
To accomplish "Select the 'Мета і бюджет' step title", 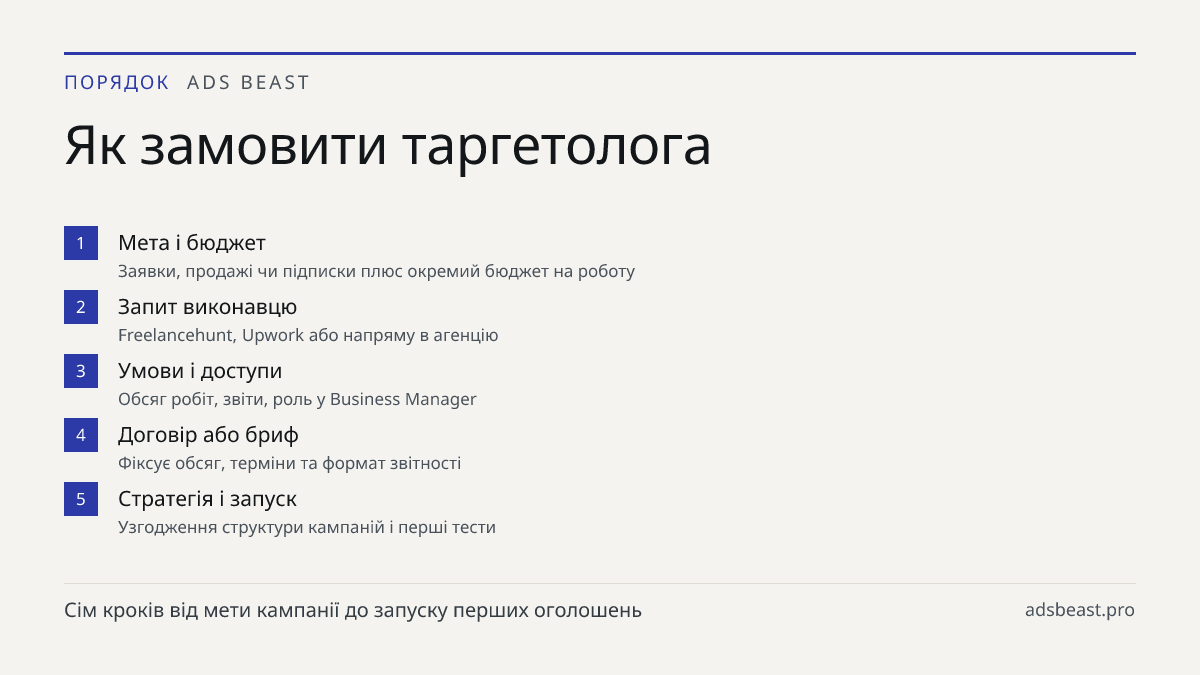I will (192, 243).
